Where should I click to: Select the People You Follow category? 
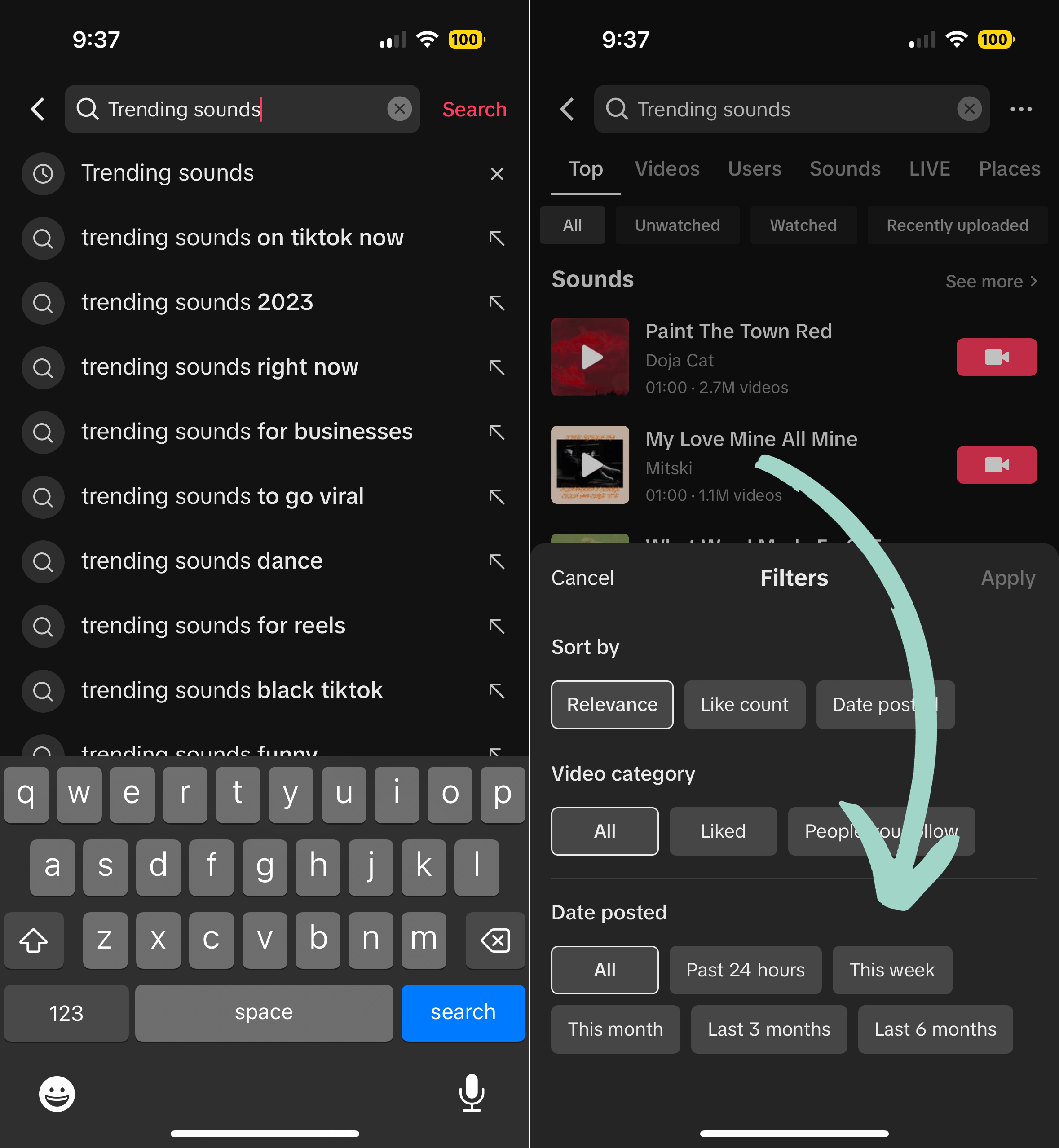878,831
